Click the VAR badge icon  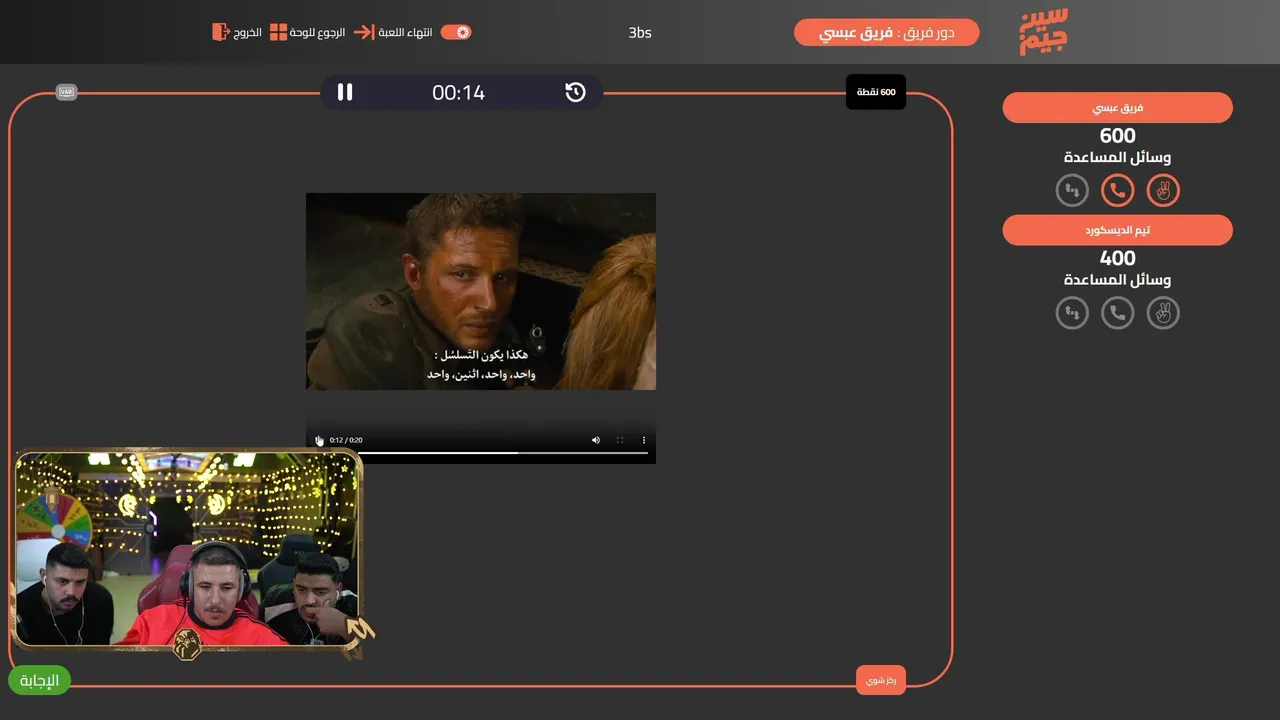tap(67, 92)
